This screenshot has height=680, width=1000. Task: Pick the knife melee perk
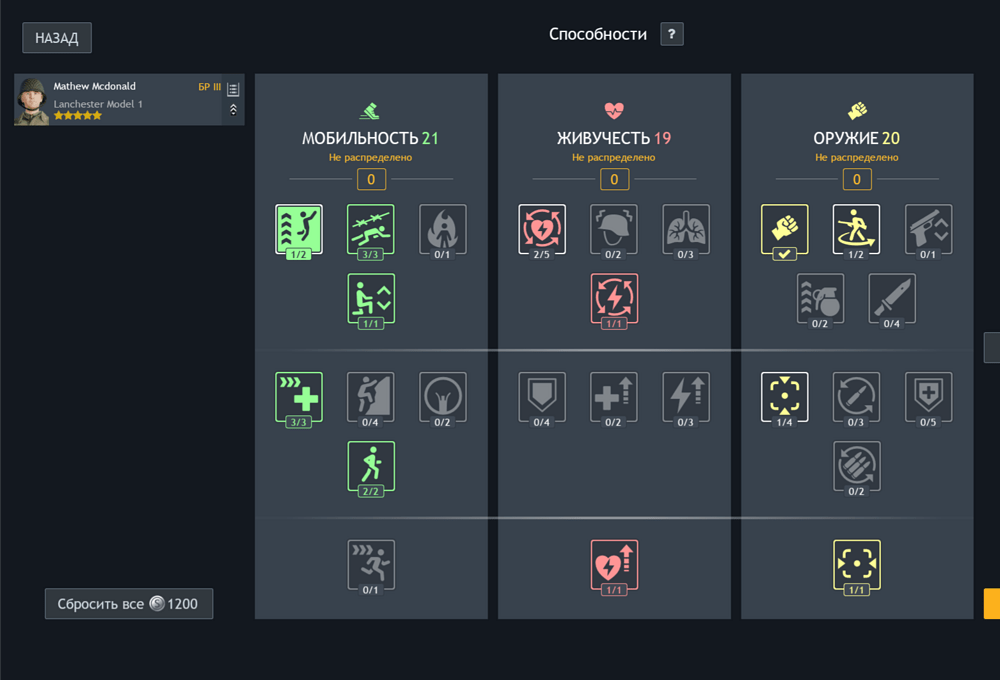[893, 299]
